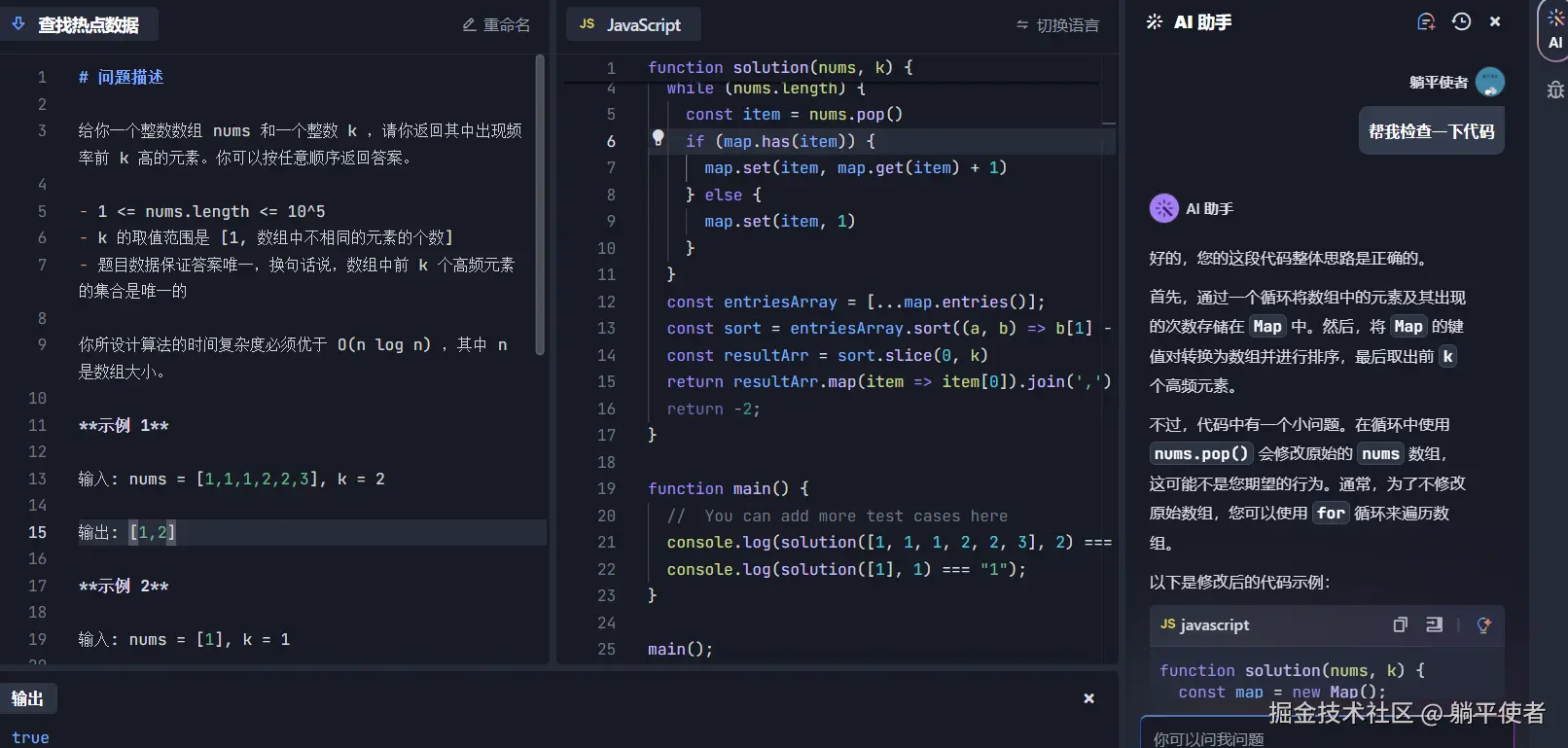This screenshot has width=1568, height=748.
Task: Click 切换语言 to switch language
Action: tap(1057, 25)
